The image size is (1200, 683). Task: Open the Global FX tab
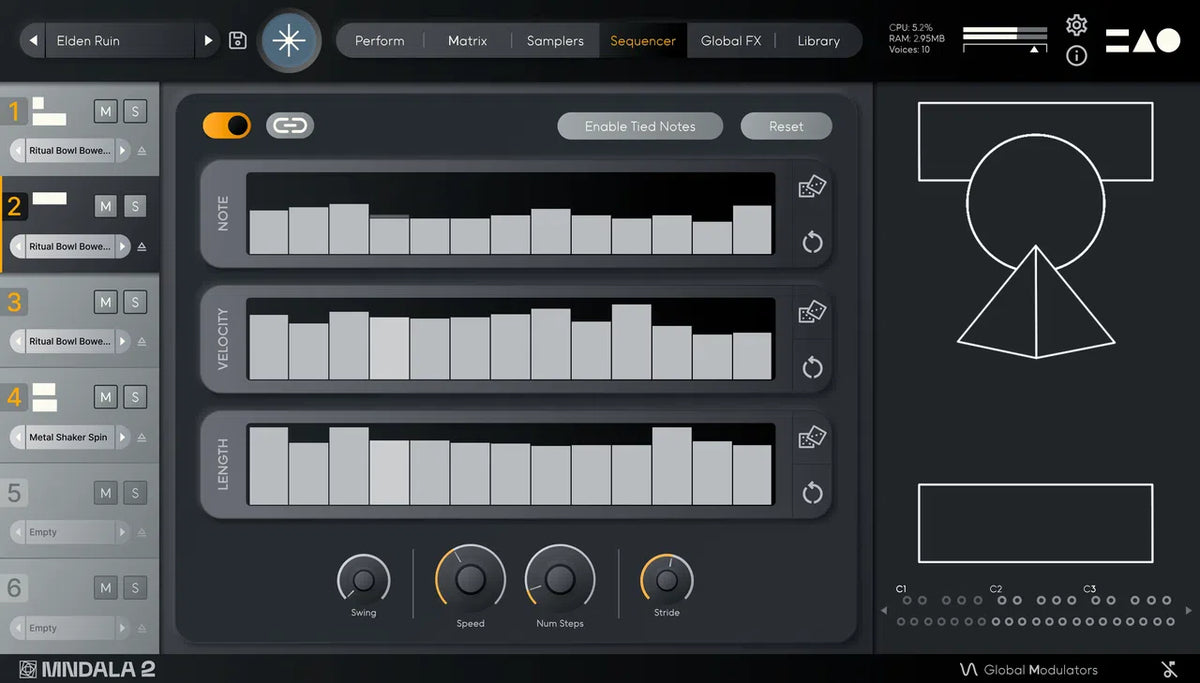(x=731, y=41)
